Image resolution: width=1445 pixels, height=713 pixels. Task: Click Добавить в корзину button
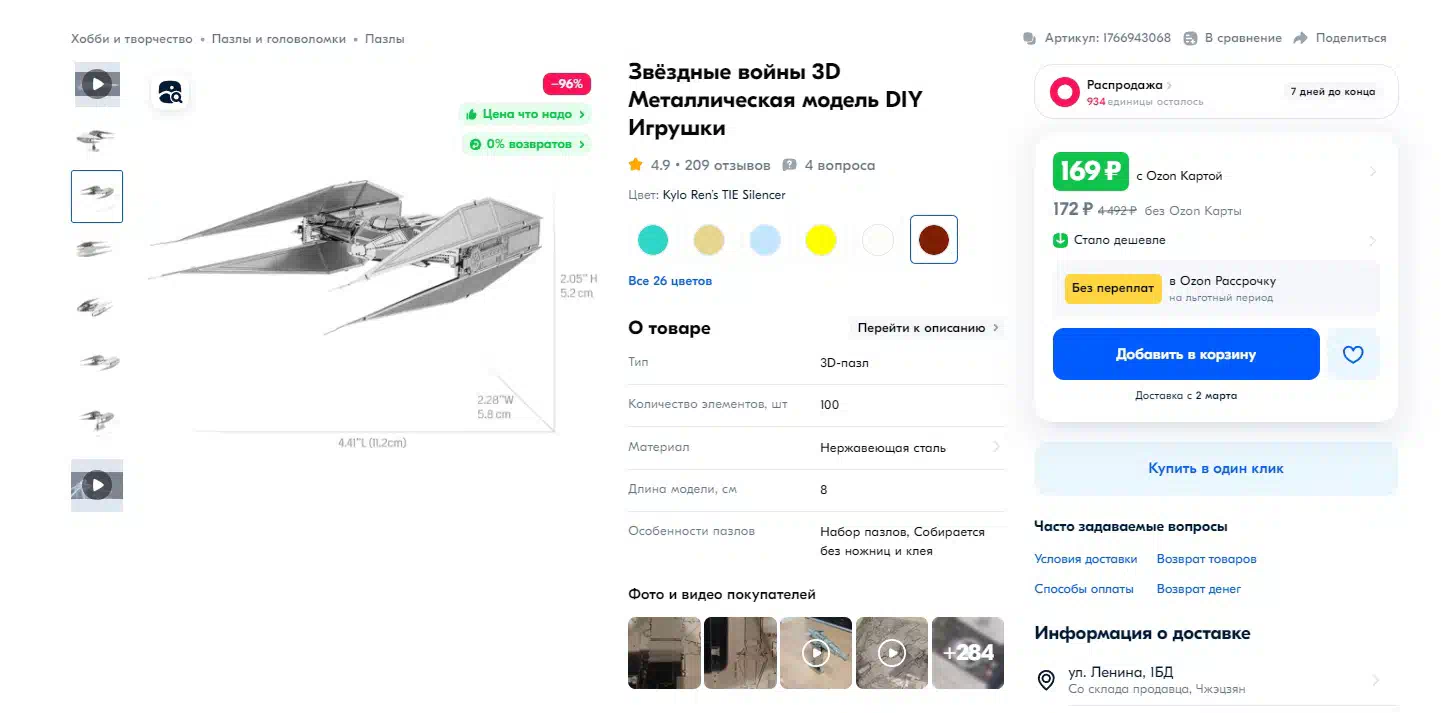point(1186,354)
